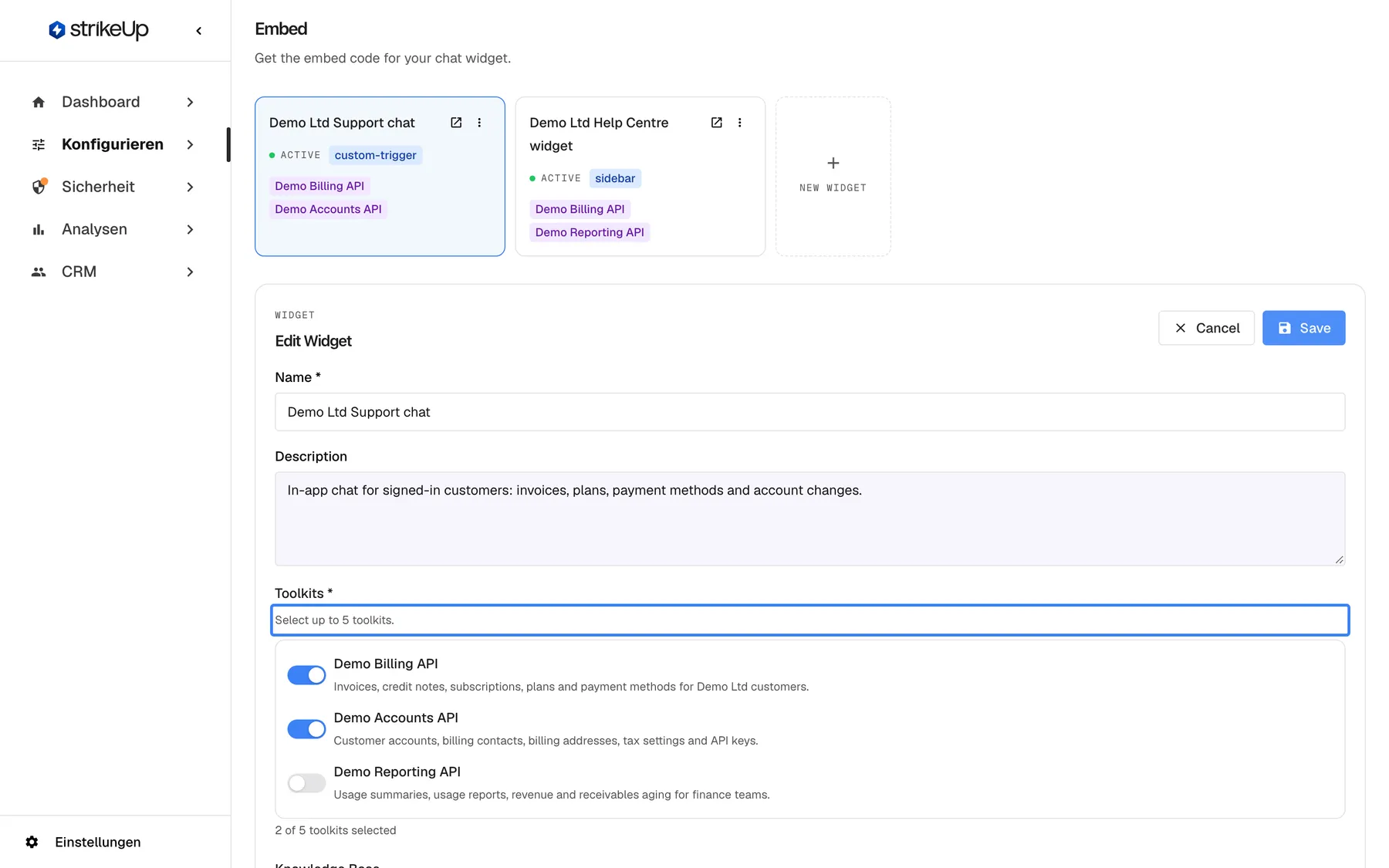
Task: Click the '2 of 5 toolkits selected' text
Action: 335,830
